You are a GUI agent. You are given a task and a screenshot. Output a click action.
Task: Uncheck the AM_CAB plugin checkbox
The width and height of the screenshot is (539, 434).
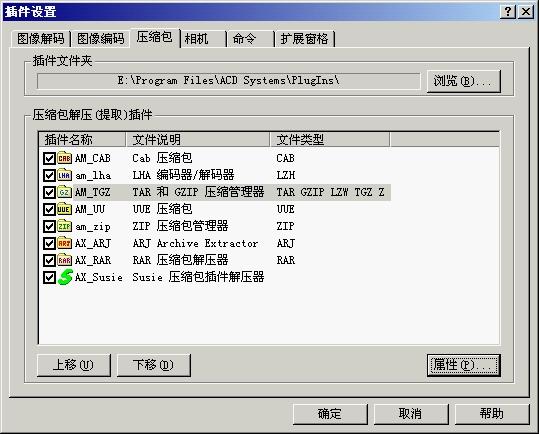click(49, 158)
